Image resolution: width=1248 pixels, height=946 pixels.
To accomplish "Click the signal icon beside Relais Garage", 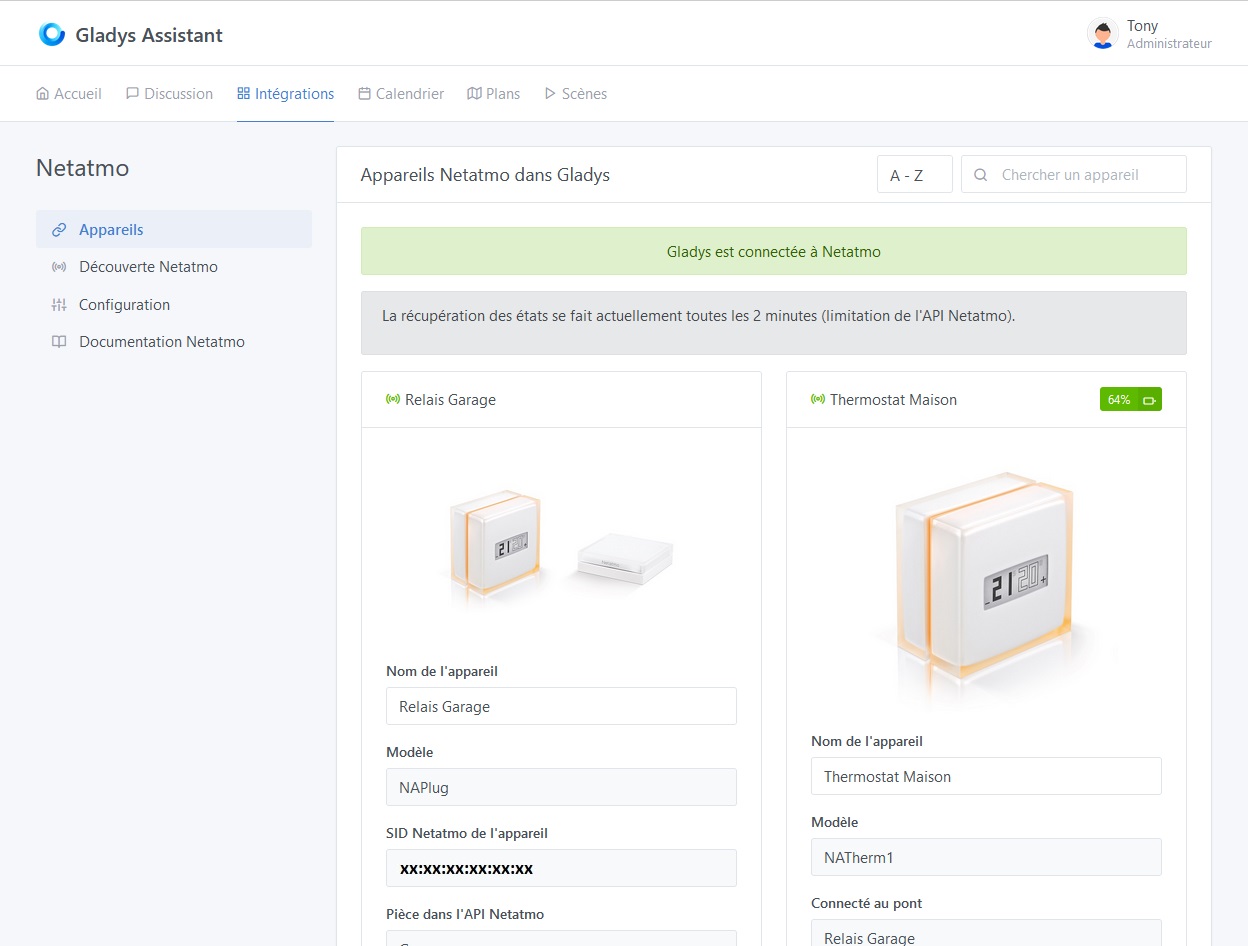I will (394, 399).
